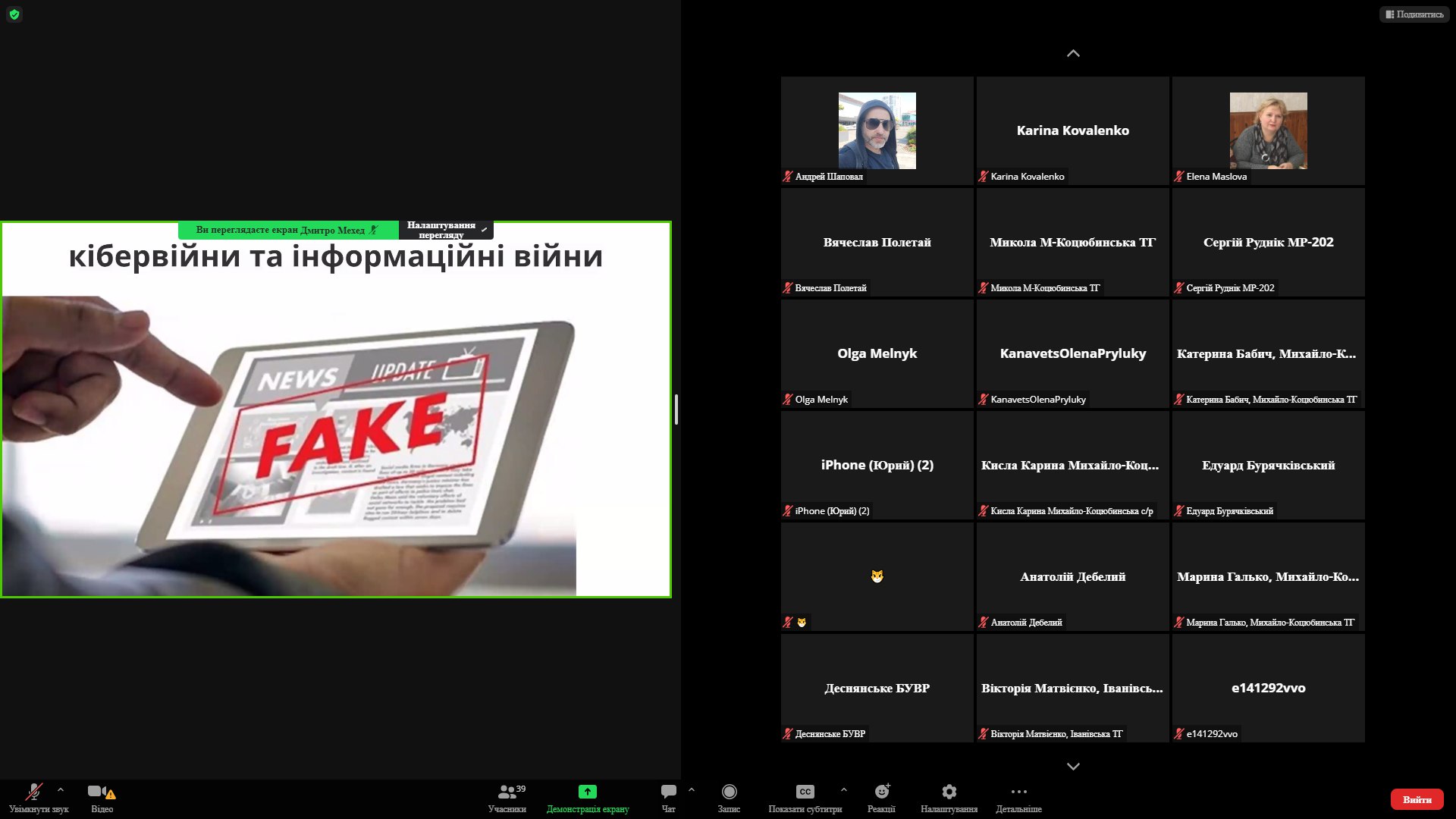Expand chat options arrow beside Чат
Screen dimensions: 1456x819
click(x=692, y=790)
